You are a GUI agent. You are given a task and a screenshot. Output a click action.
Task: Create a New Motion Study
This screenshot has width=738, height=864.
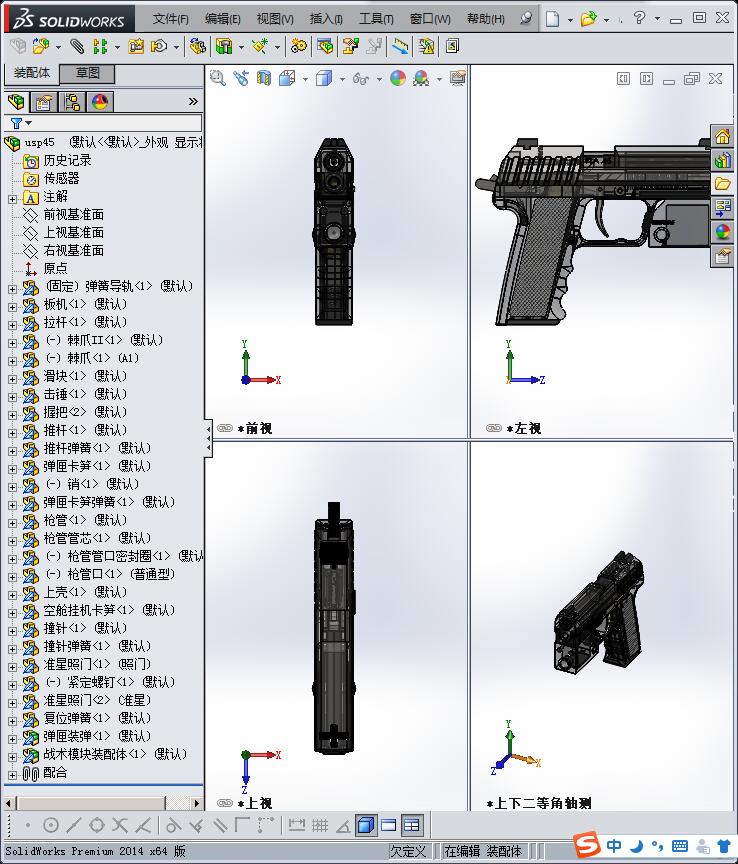(x=298, y=46)
